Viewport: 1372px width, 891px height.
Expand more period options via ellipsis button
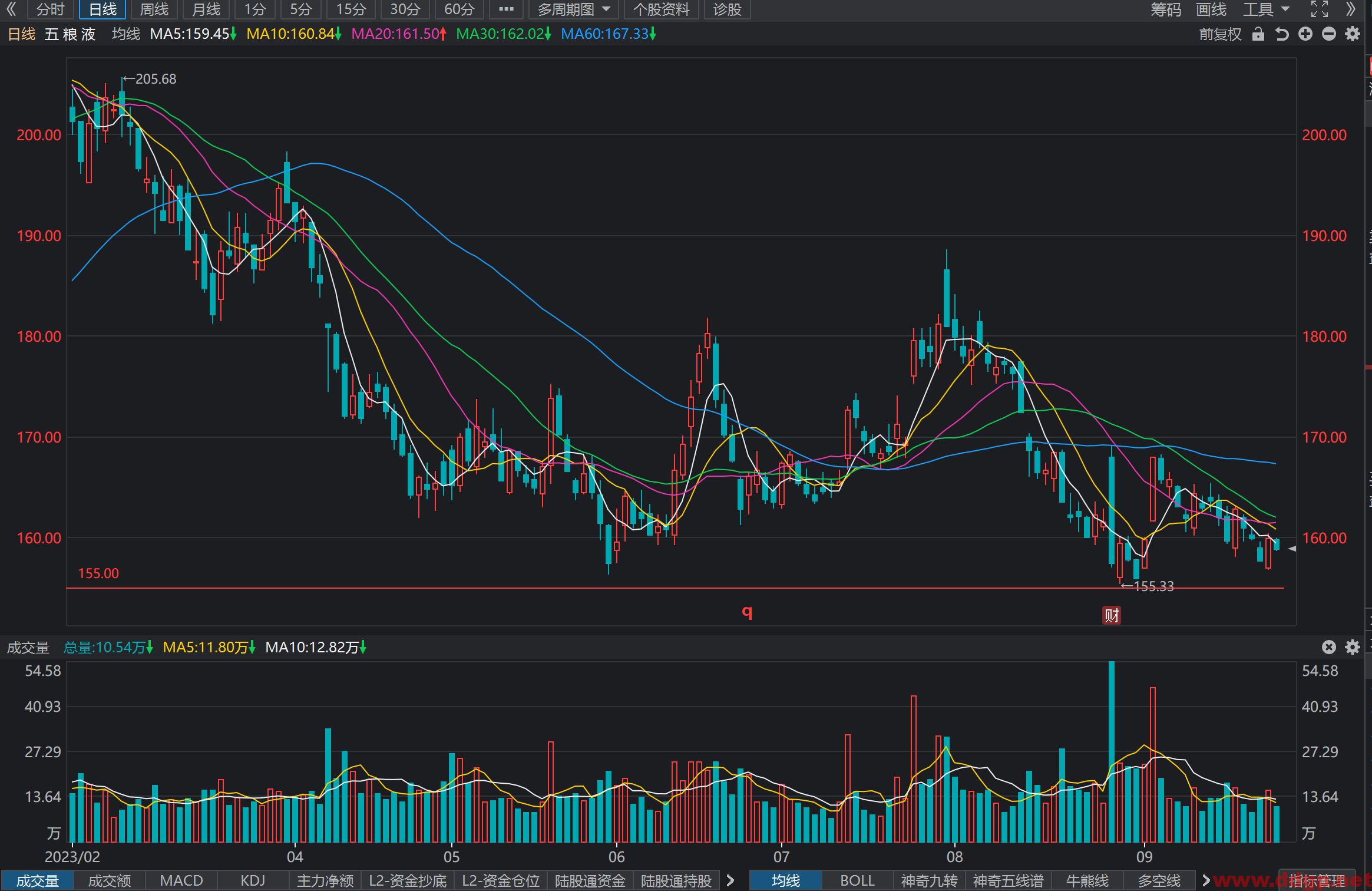506,9
